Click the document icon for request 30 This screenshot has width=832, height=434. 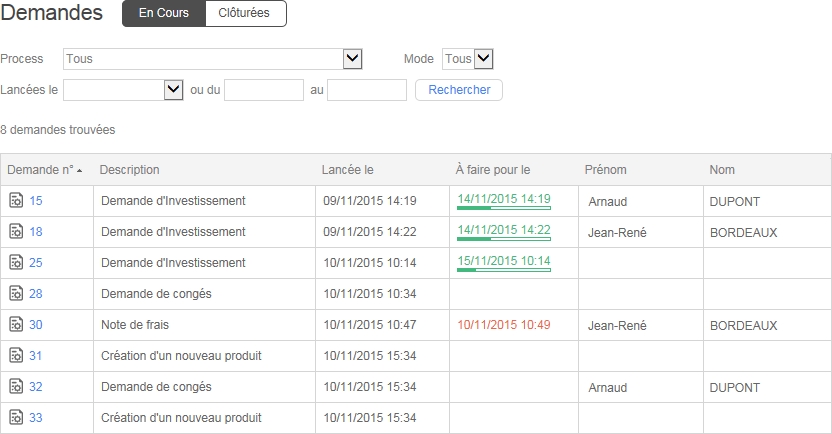point(16,325)
